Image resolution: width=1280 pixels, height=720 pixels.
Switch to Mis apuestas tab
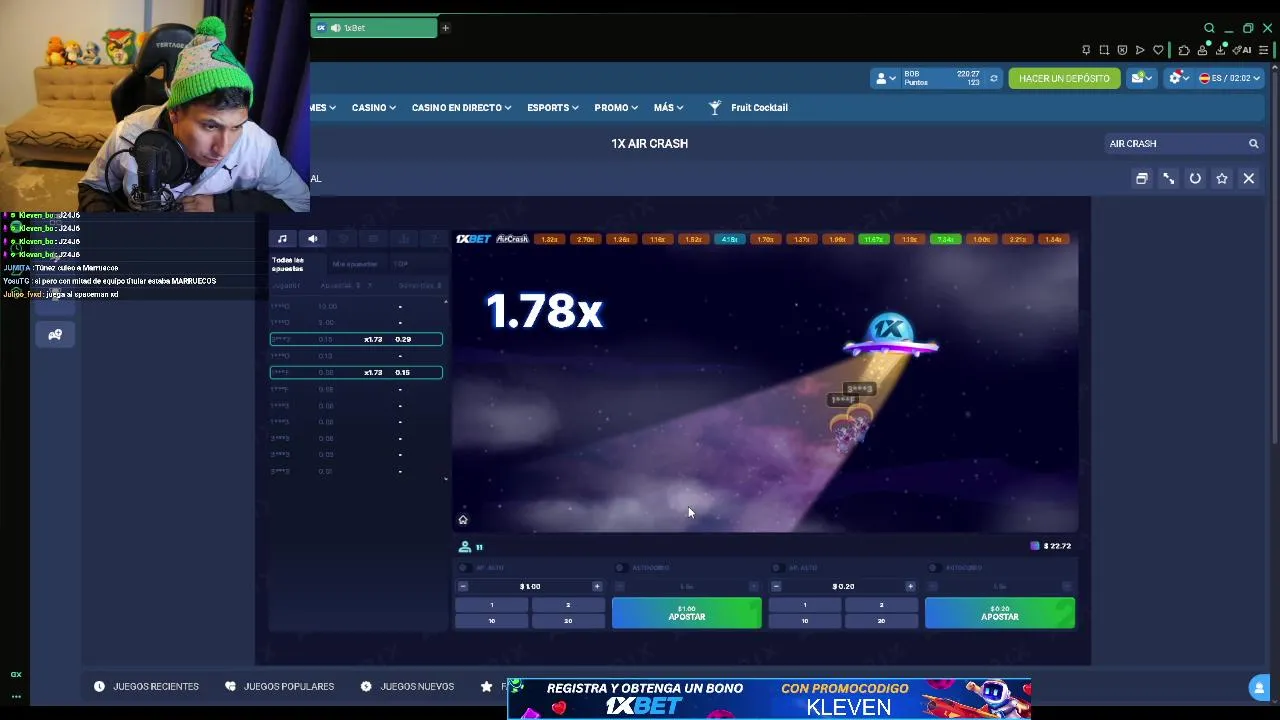coord(355,264)
